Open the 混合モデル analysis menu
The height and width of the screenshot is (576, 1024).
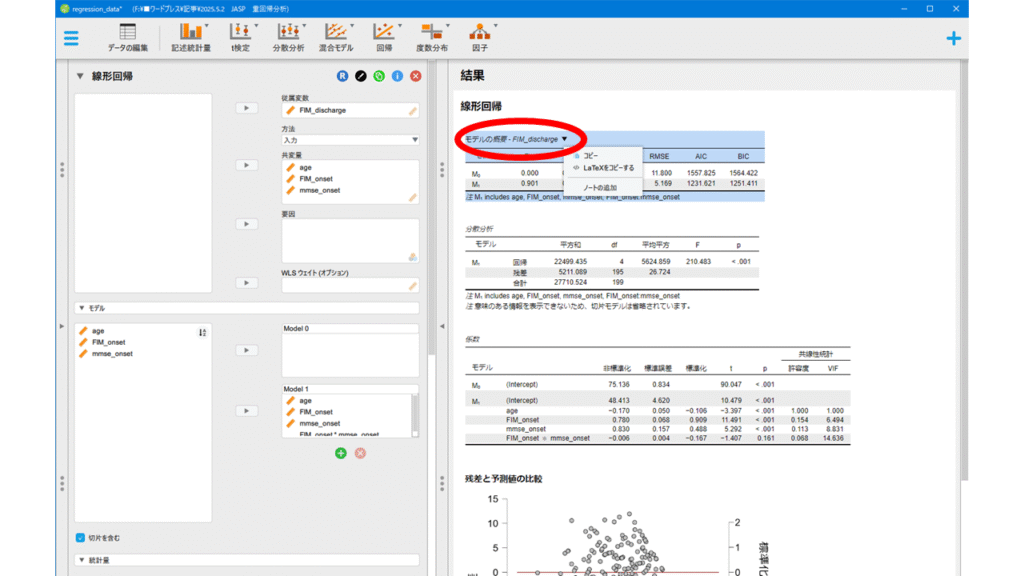coord(336,38)
